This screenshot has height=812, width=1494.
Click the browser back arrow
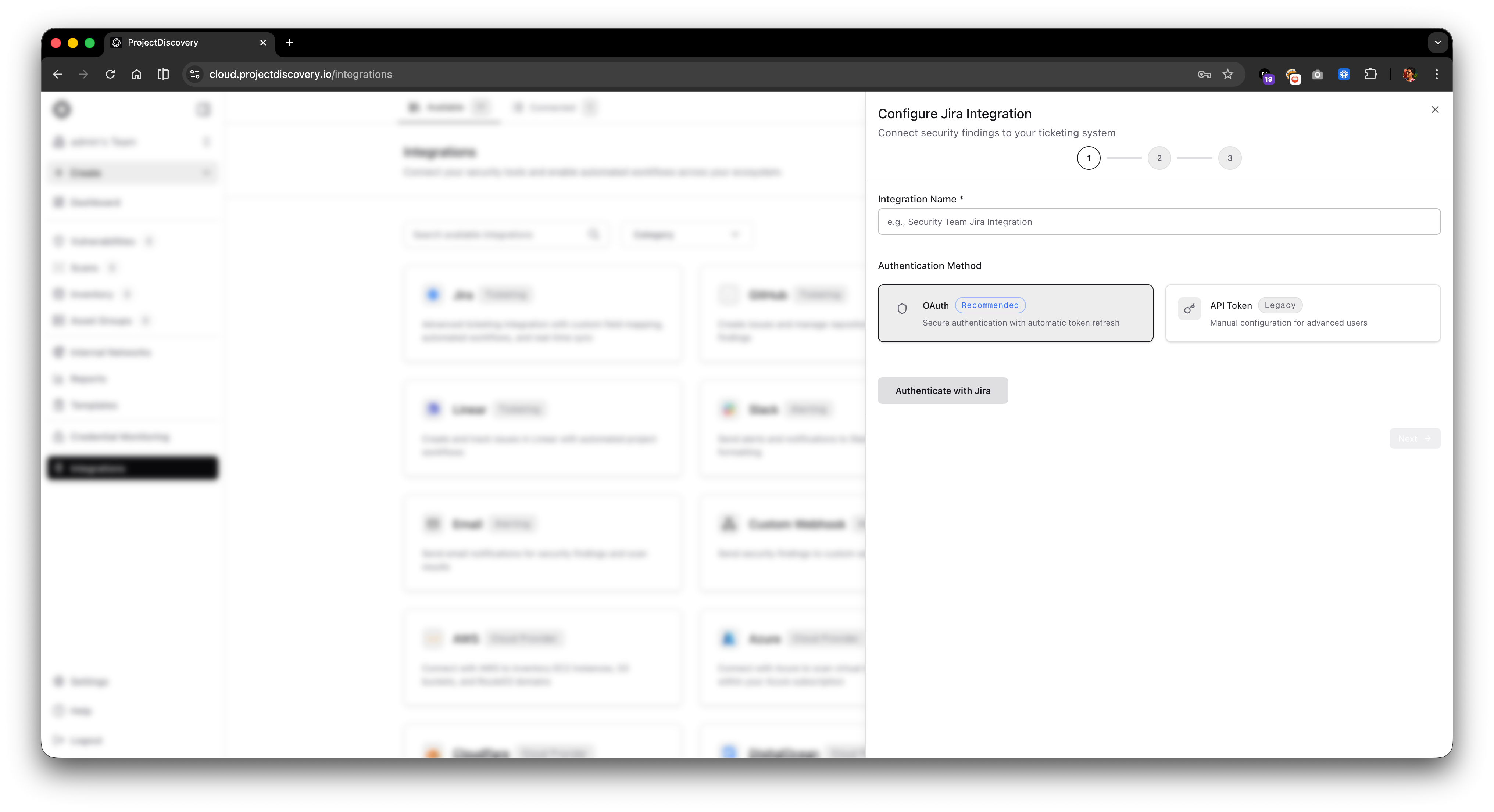coord(57,74)
